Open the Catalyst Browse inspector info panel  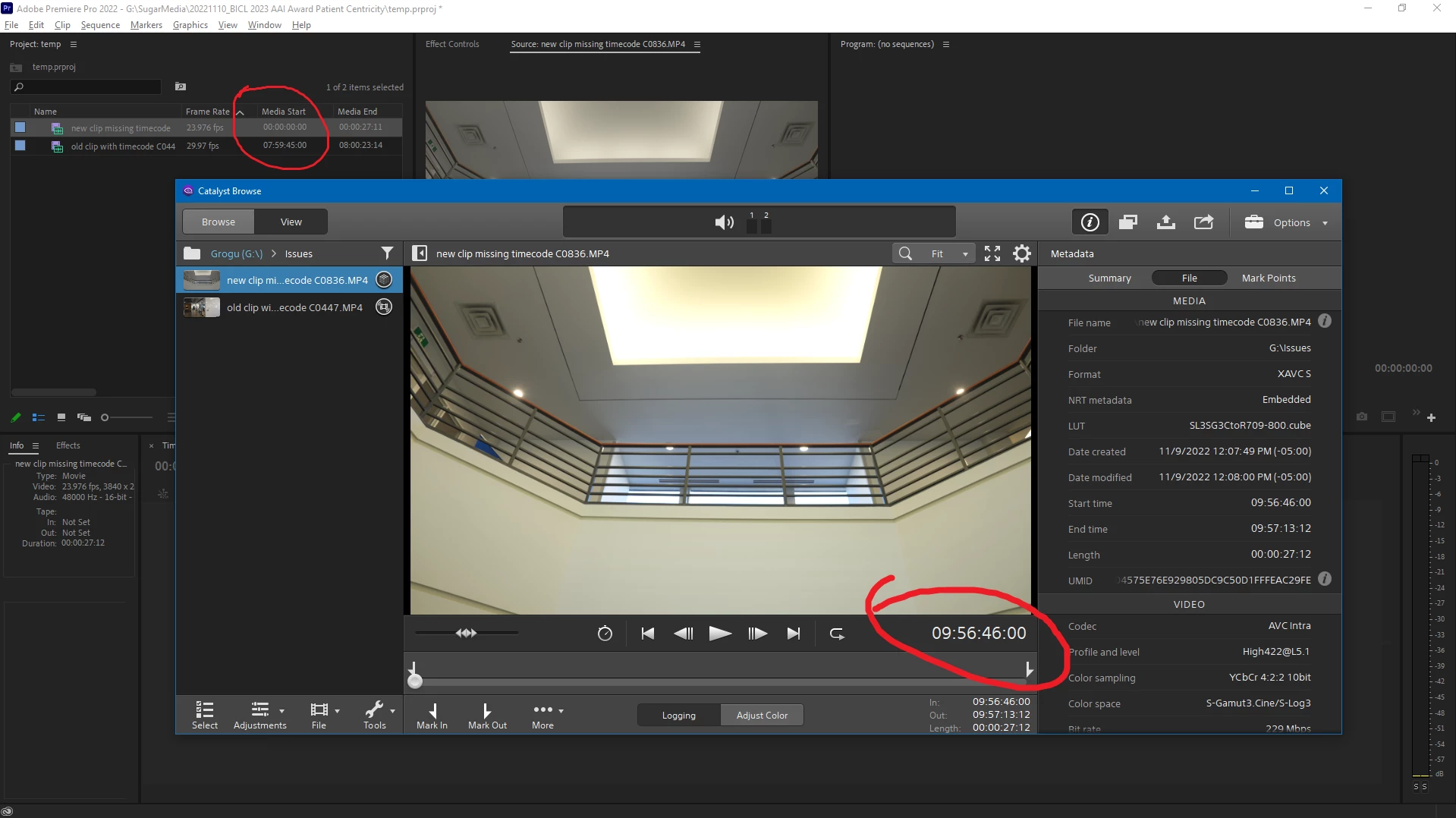tap(1090, 222)
